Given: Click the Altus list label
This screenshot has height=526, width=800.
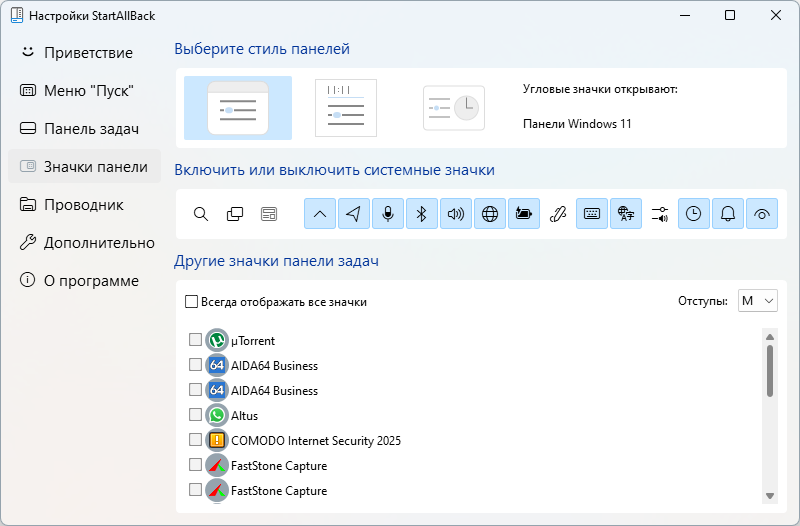Looking at the screenshot, I should tap(244, 416).
